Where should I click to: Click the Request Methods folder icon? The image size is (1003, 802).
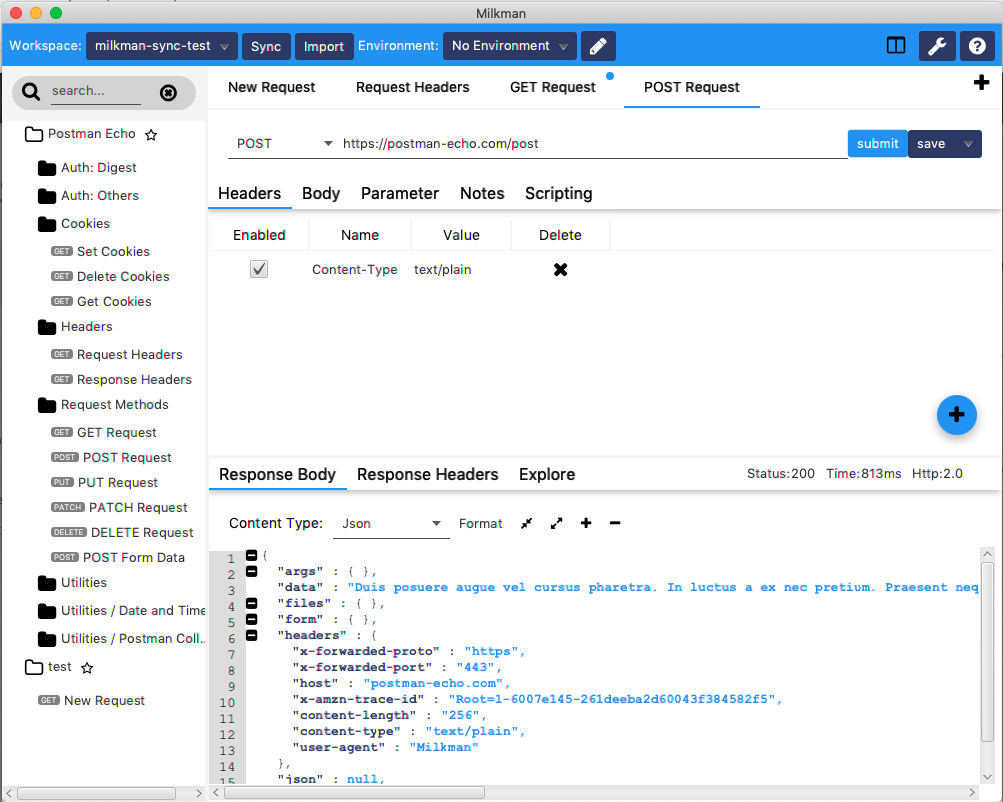click(47, 405)
